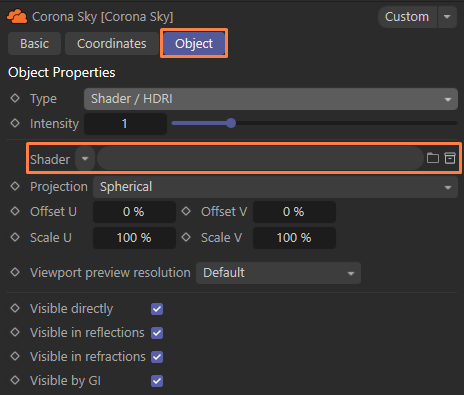
Task: Click the Shader asset archive icon
Action: (x=450, y=158)
